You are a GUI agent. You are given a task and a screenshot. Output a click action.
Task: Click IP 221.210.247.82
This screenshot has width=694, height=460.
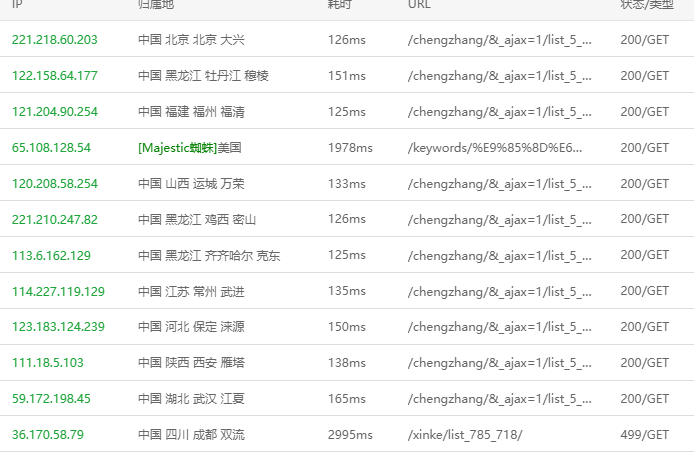(x=54, y=220)
